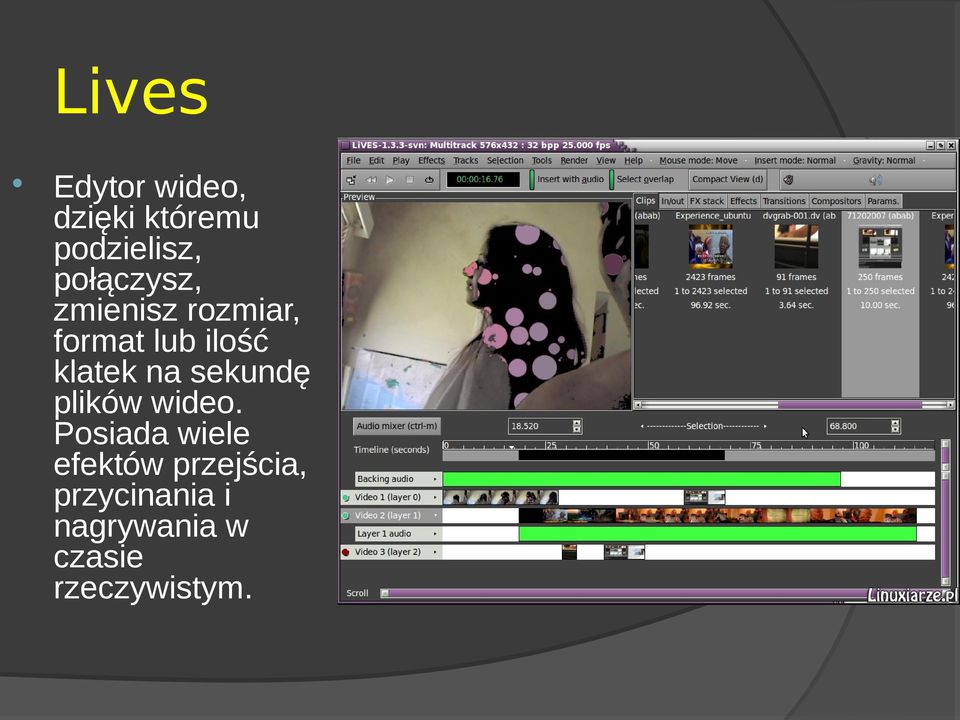Viewport: 960px width, 720px height.
Task: Open Insert mode: Normal dropdown
Action: pos(795,160)
